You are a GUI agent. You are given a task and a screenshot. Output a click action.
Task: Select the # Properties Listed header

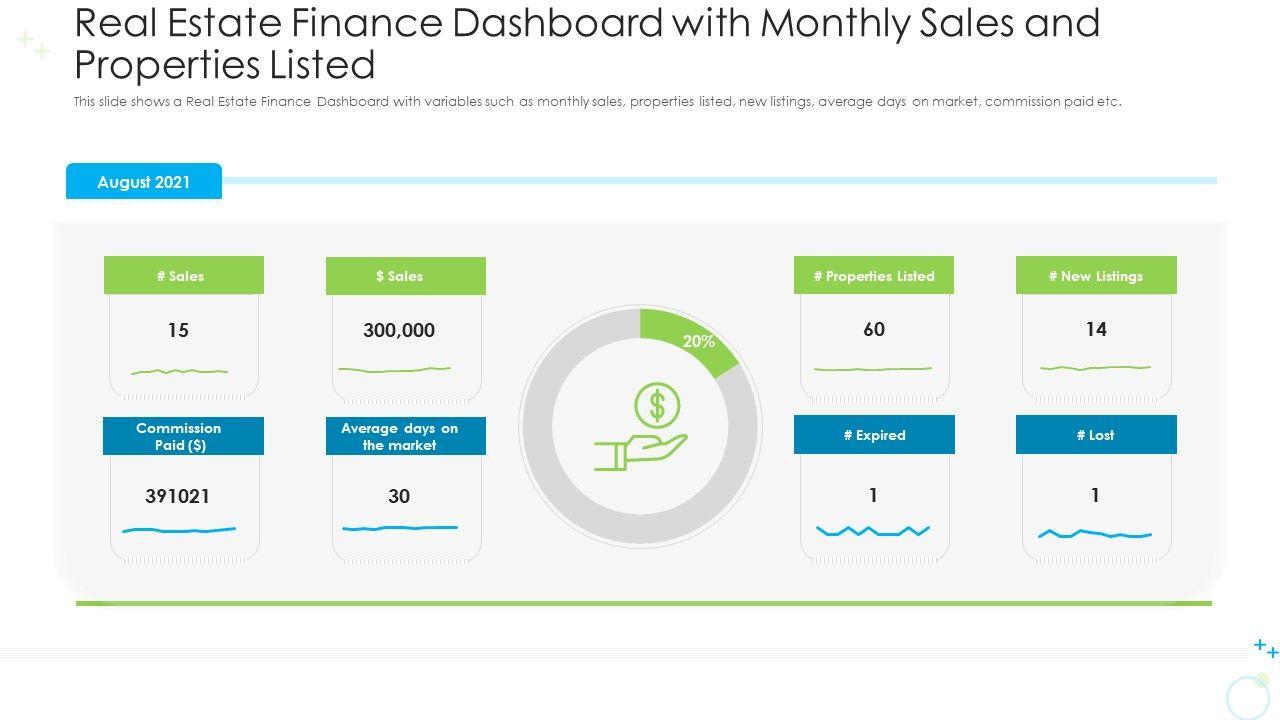coord(874,276)
